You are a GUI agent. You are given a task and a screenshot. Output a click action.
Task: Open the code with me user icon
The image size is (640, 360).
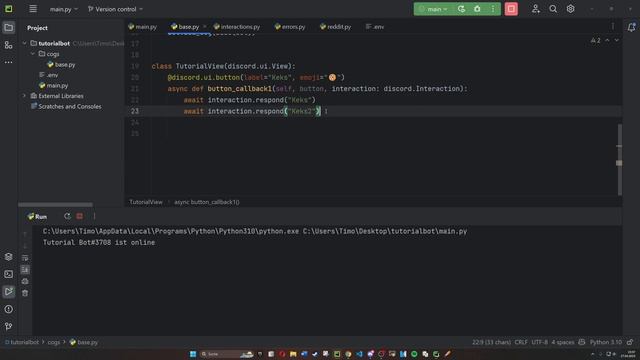click(536, 9)
